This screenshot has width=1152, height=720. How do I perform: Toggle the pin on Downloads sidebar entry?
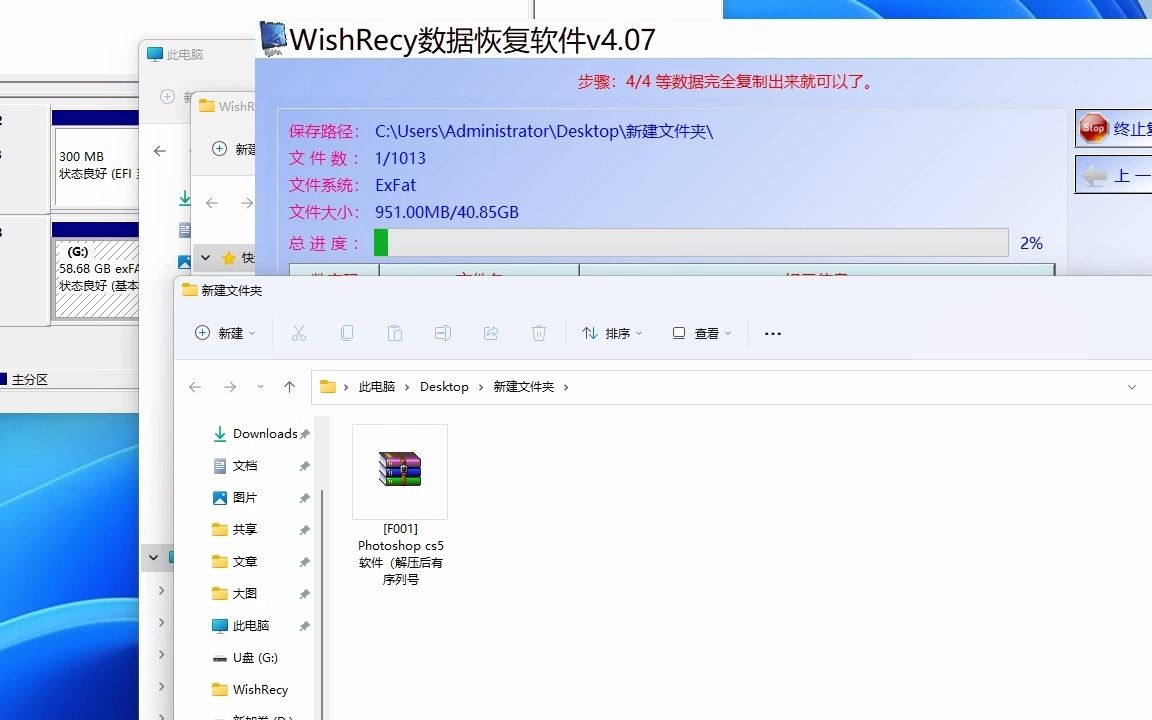pyautogui.click(x=303, y=433)
